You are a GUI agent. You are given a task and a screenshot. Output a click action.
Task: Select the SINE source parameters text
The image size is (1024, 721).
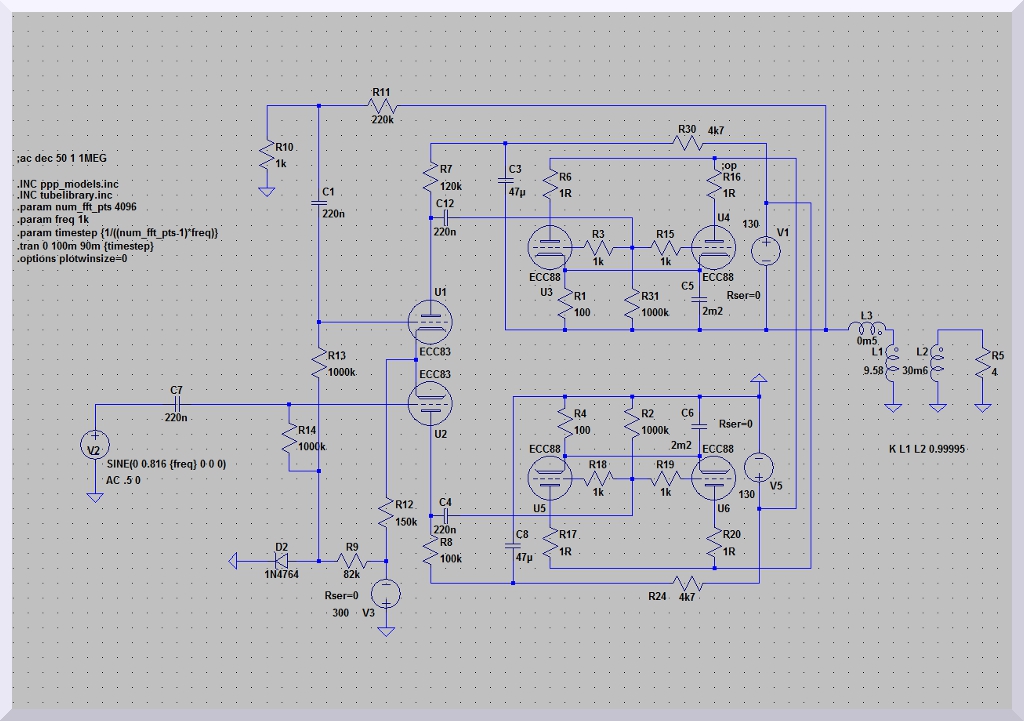[x=164, y=464]
